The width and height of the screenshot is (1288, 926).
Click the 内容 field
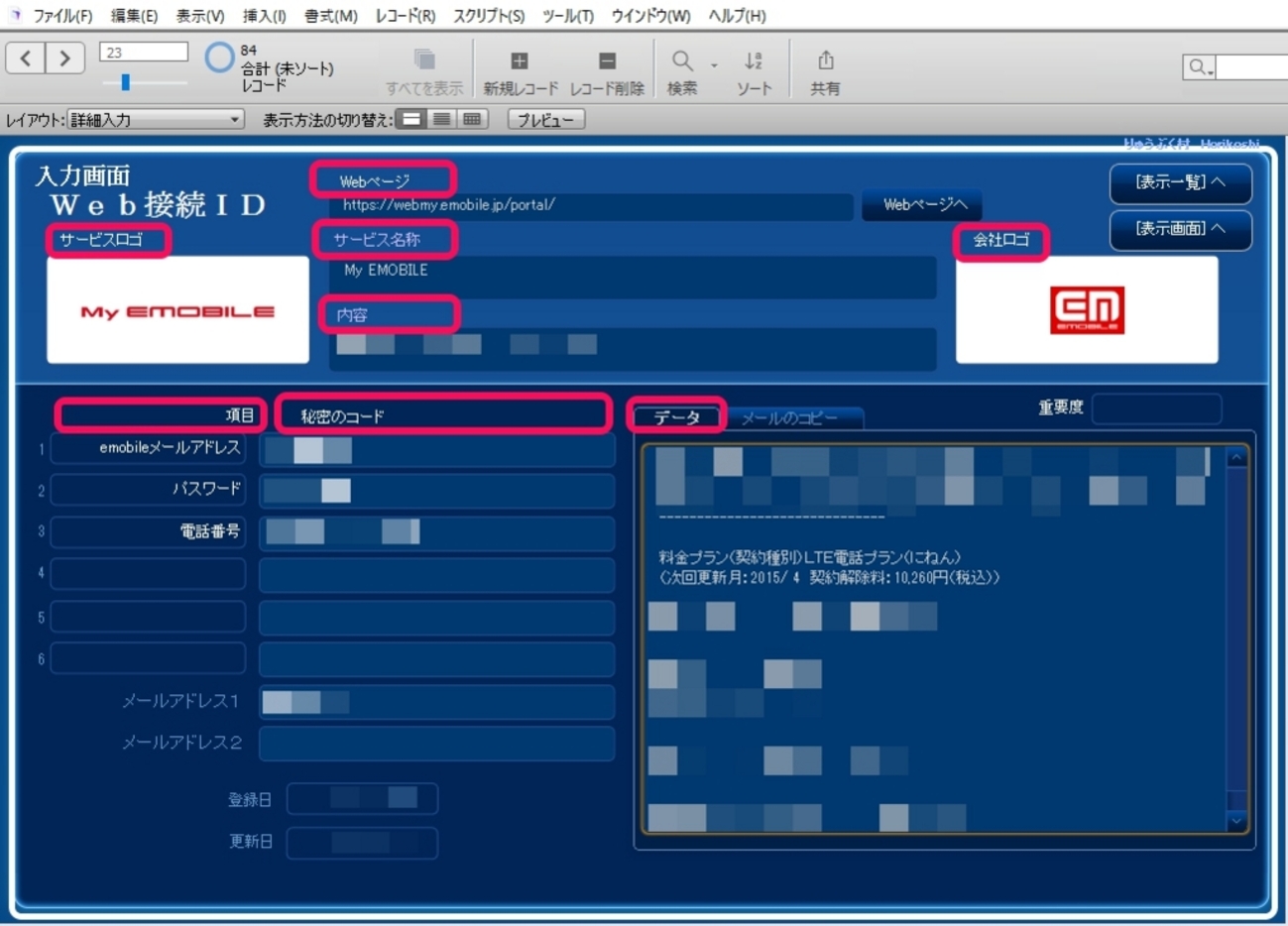click(x=633, y=349)
